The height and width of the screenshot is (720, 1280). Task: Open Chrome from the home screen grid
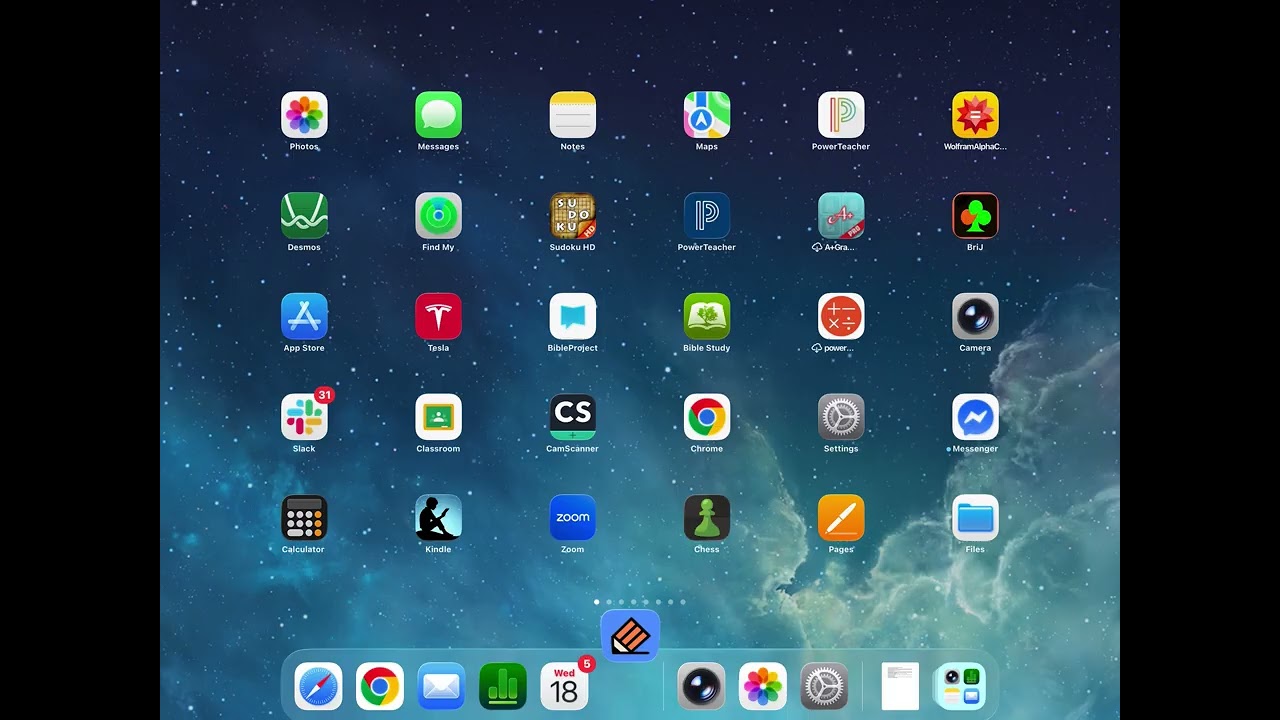coord(707,417)
